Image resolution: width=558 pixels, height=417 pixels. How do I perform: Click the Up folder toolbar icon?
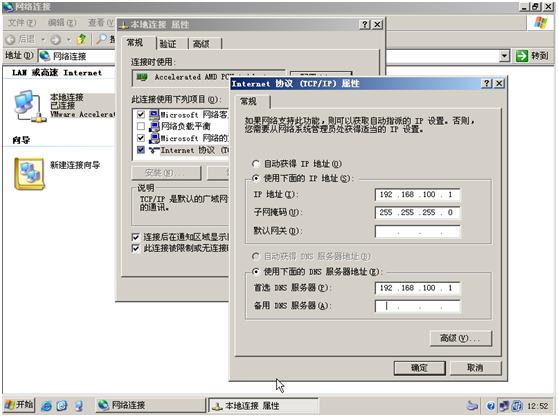[81, 39]
